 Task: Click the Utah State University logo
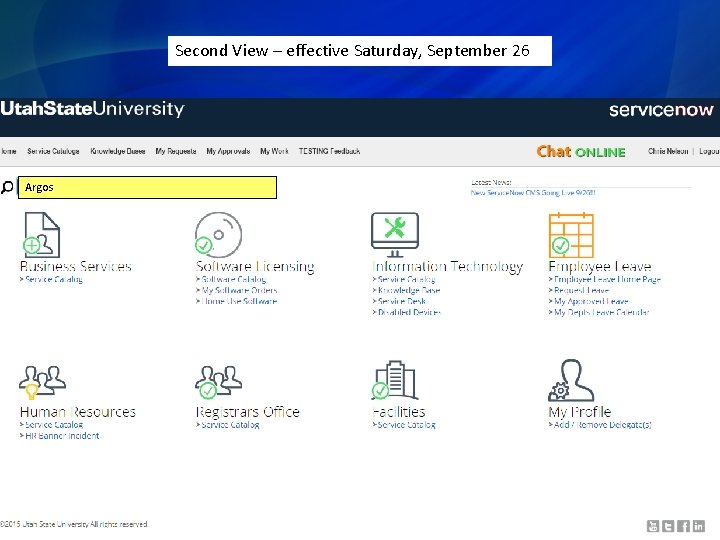tap(92, 109)
